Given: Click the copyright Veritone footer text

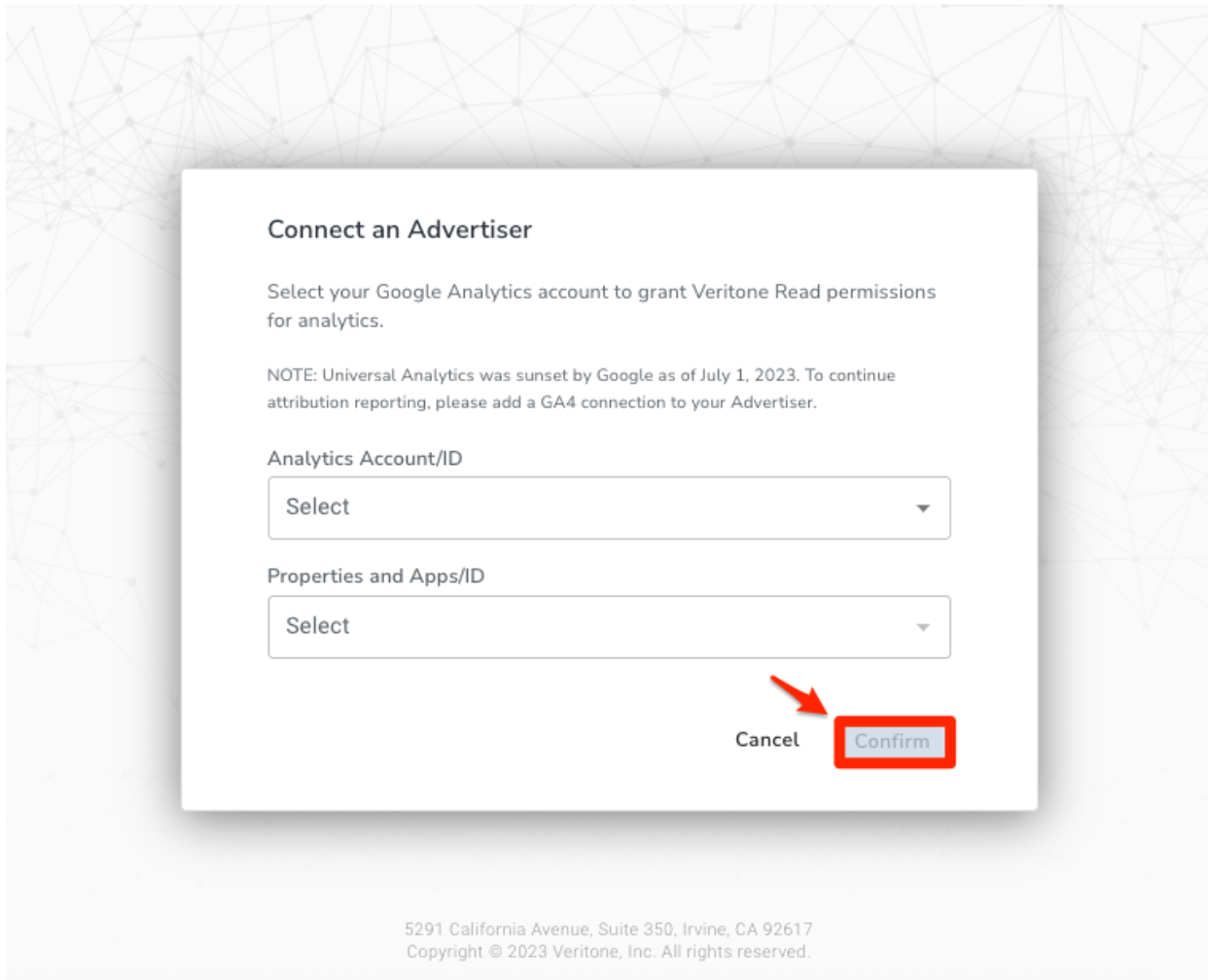Looking at the screenshot, I should (604, 950).
